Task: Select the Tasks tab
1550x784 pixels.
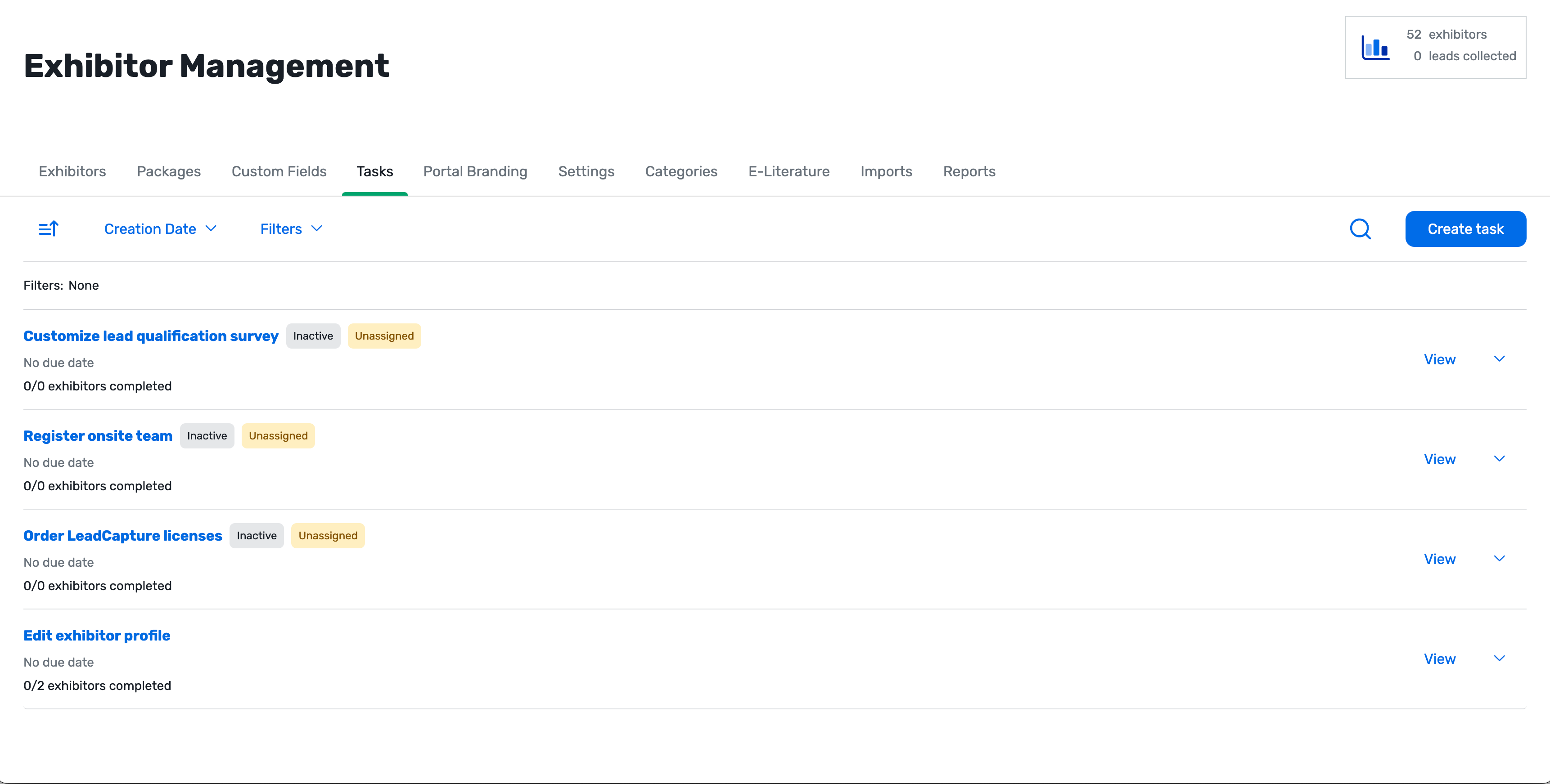Action: point(374,171)
